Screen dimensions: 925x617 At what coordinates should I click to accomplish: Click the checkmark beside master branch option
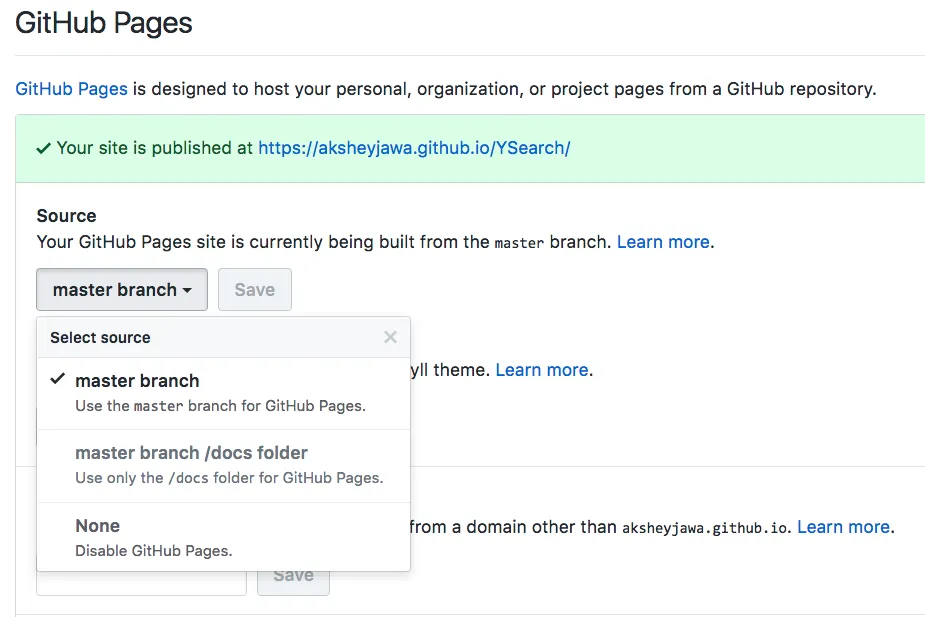point(58,380)
